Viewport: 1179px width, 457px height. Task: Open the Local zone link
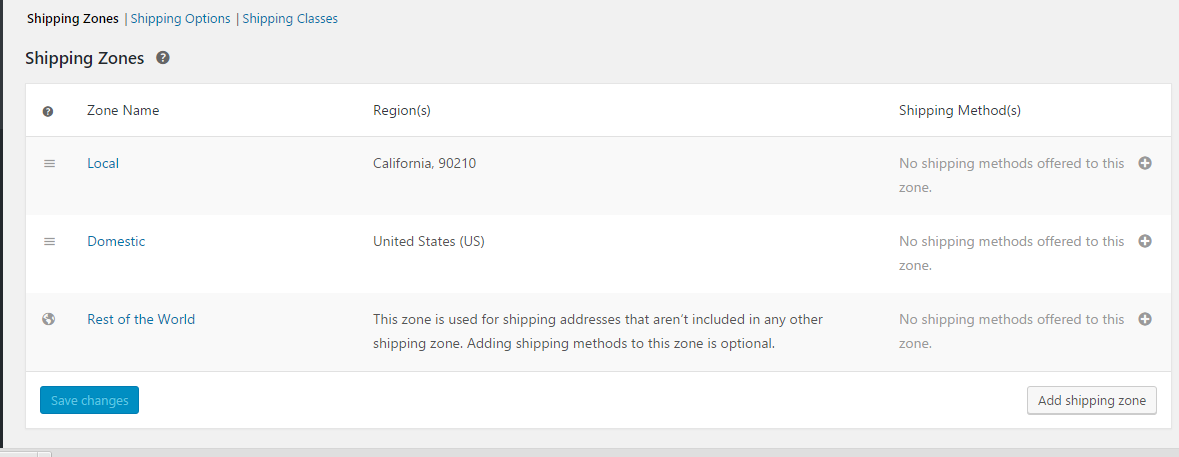click(x=103, y=163)
